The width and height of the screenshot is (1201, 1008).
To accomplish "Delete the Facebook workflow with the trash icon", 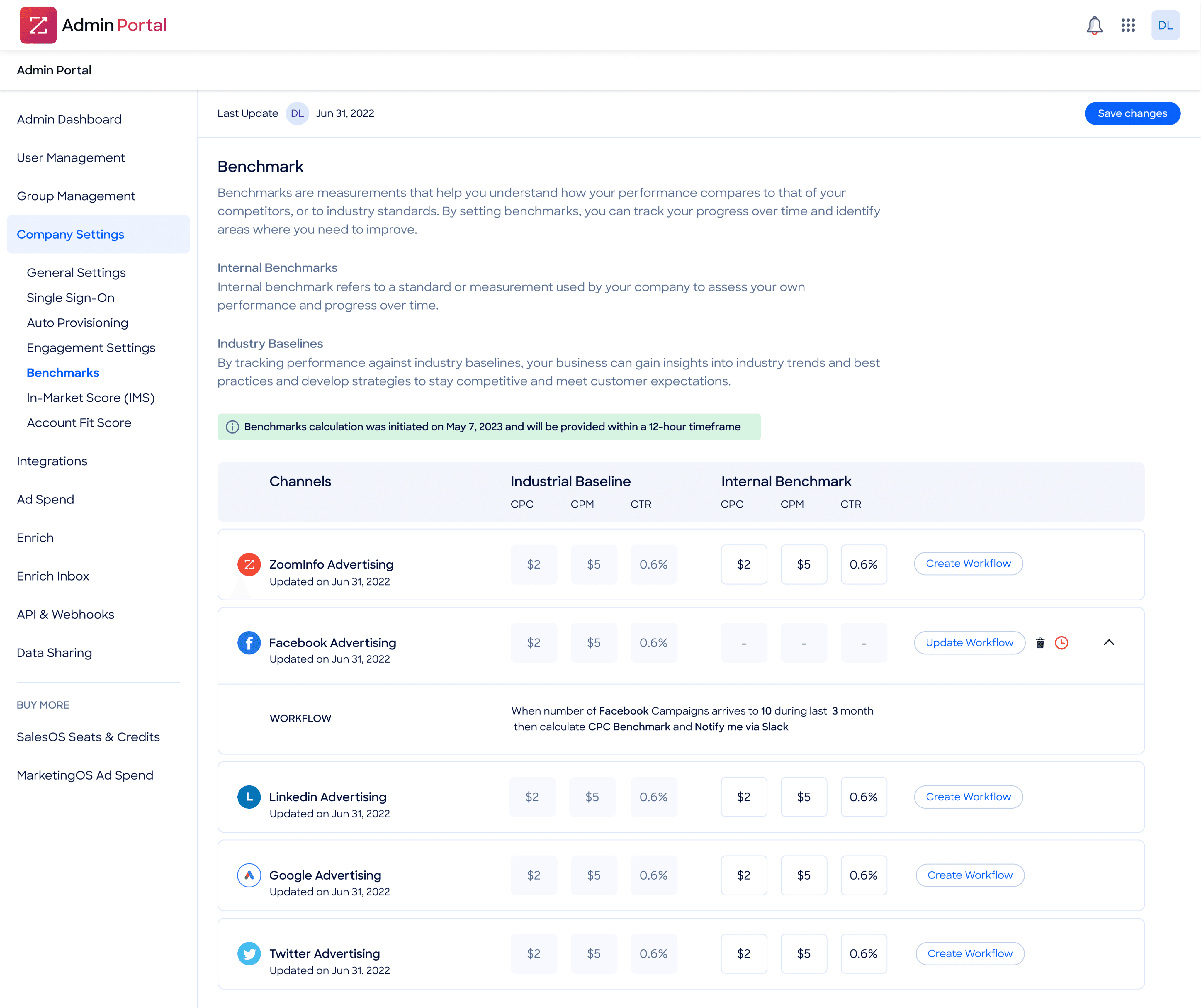I will click(x=1040, y=643).
